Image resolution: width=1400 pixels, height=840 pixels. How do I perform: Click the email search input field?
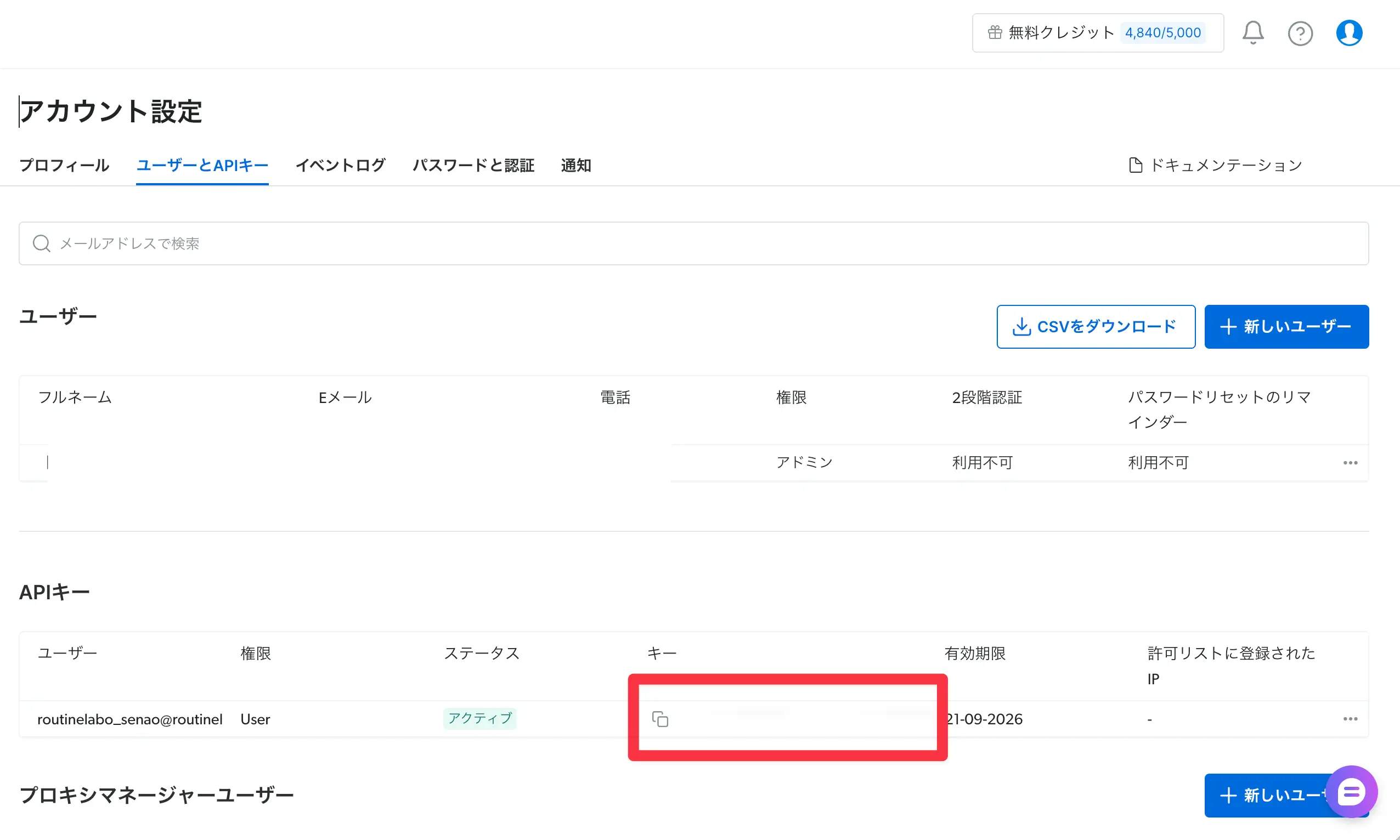click(694, 243)
